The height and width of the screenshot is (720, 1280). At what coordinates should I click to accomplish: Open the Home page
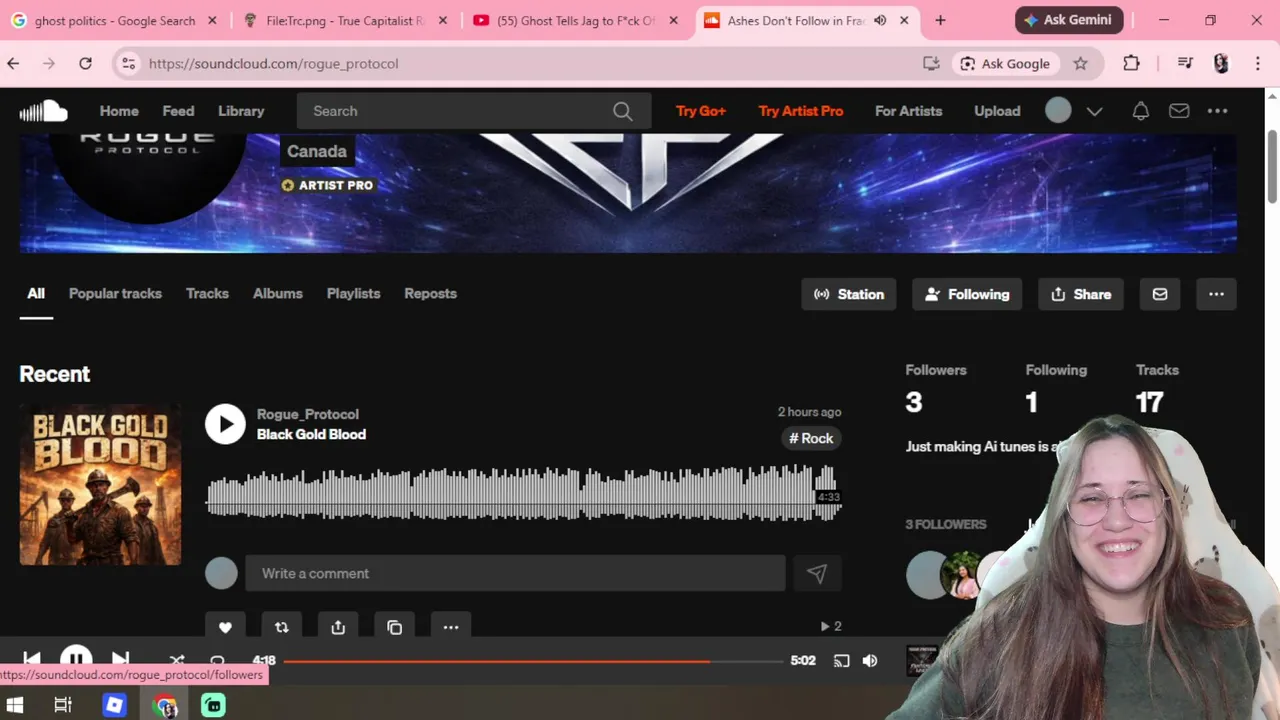119,111
